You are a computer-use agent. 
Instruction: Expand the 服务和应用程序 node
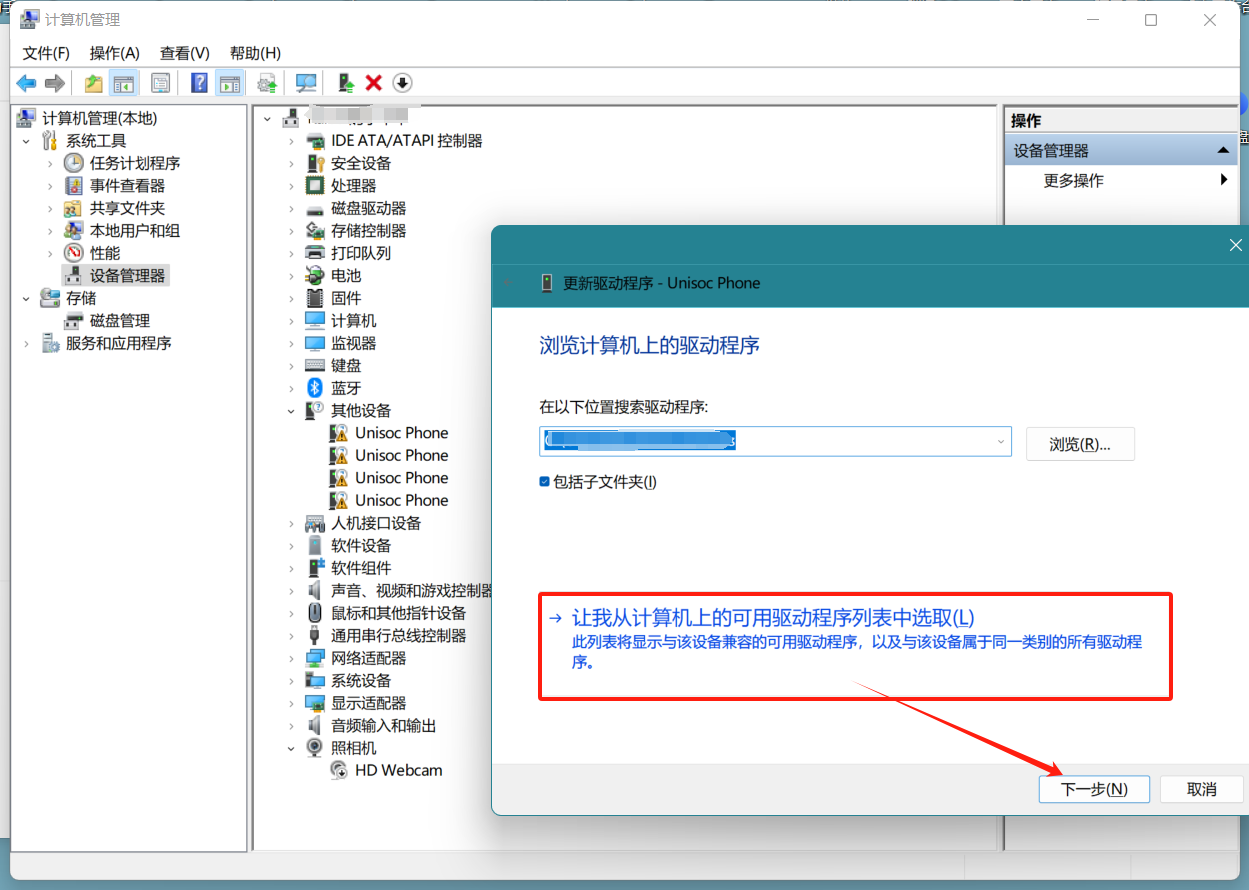(x=27, y=343)
